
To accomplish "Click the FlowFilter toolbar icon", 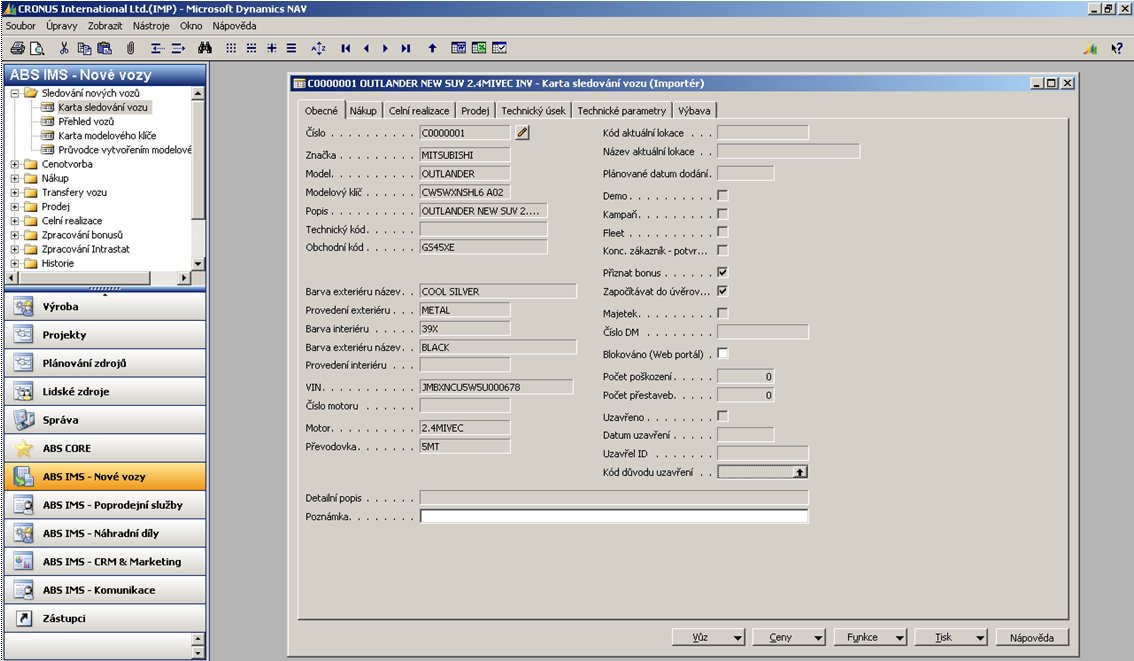I will pos(271,48).
